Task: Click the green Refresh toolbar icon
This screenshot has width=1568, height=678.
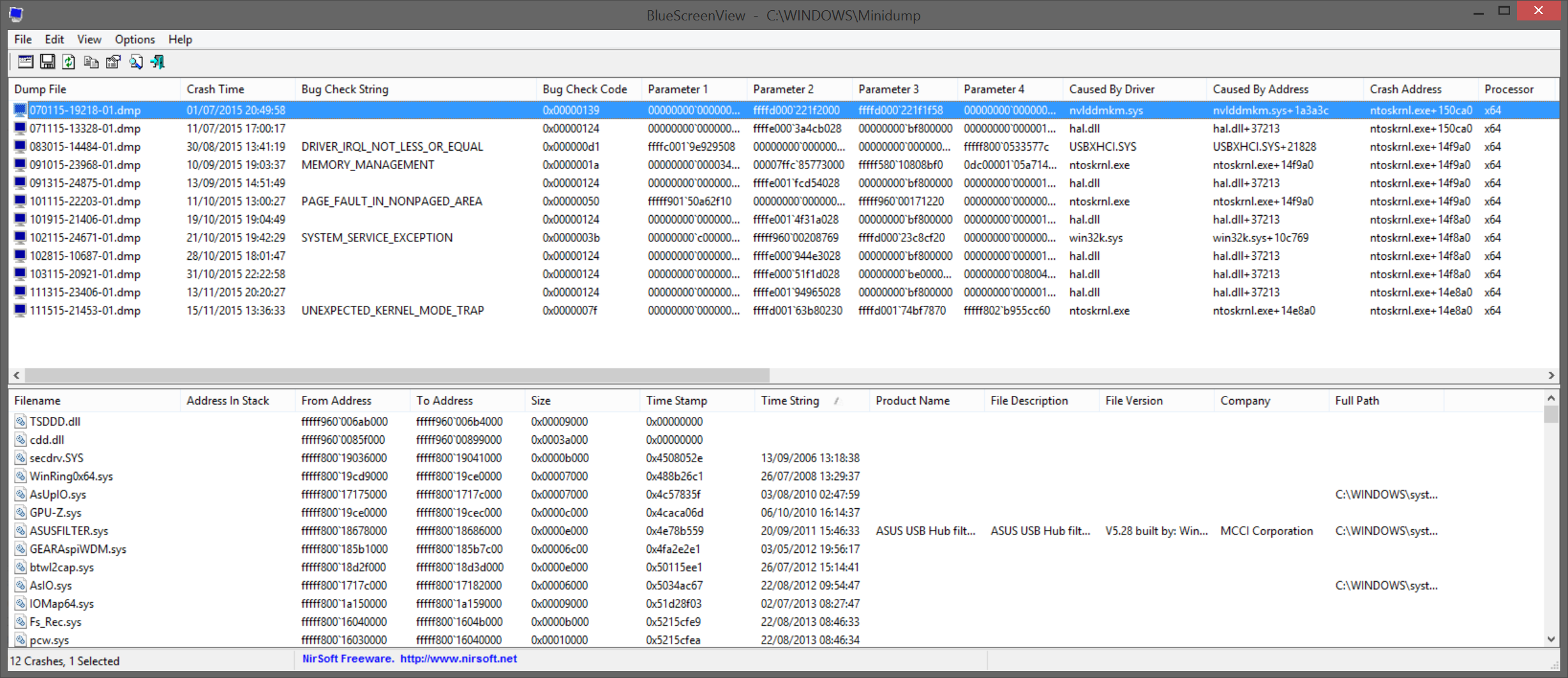Action: pos(69,62)
